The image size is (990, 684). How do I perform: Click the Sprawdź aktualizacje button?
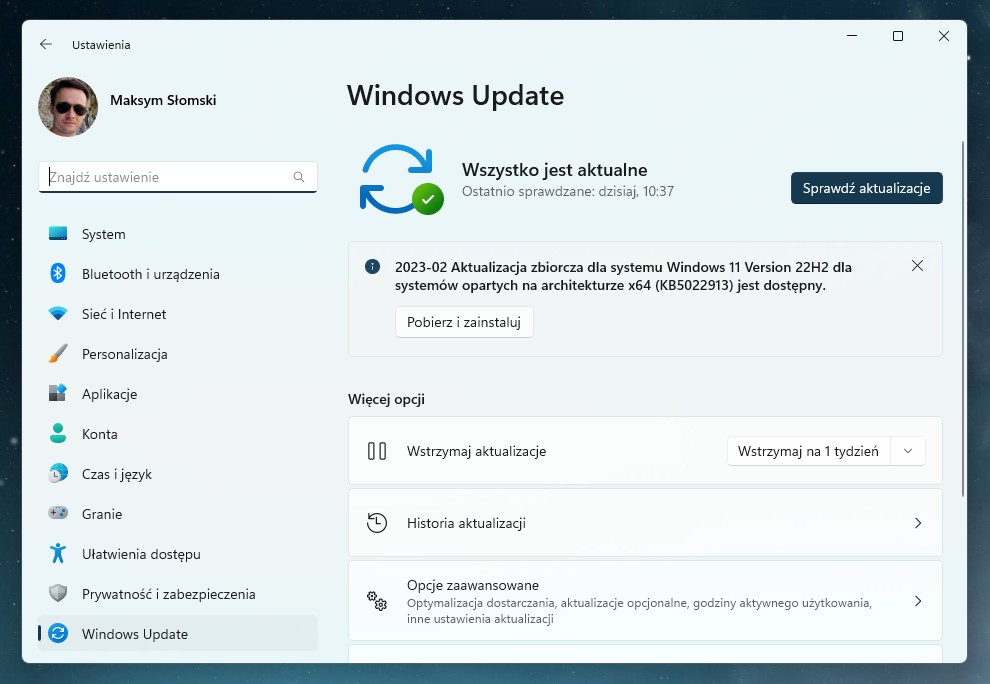[866, 188]
